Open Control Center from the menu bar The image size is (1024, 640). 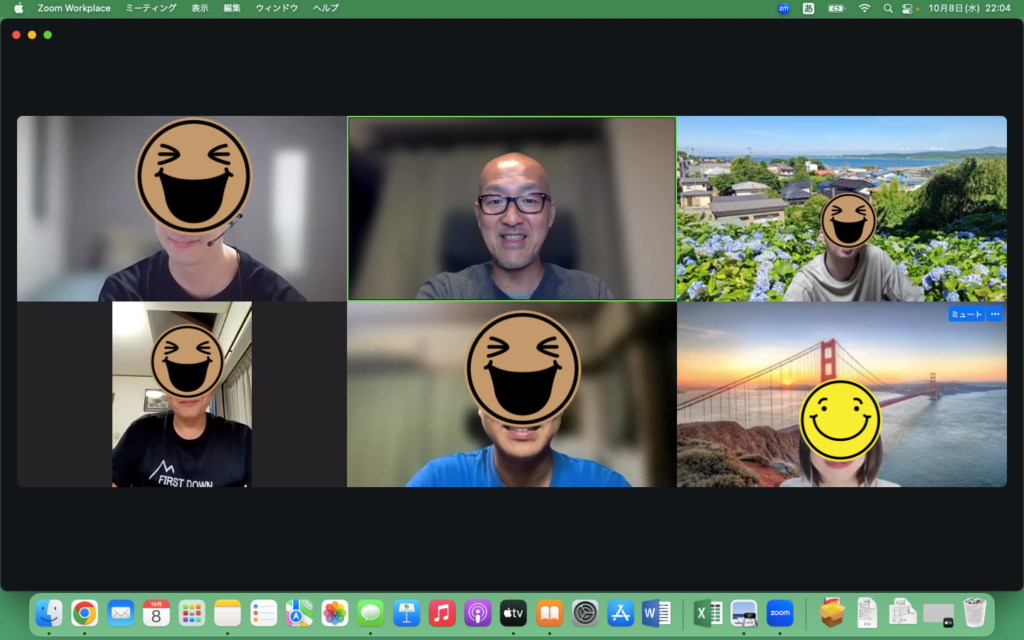point(909,8)
